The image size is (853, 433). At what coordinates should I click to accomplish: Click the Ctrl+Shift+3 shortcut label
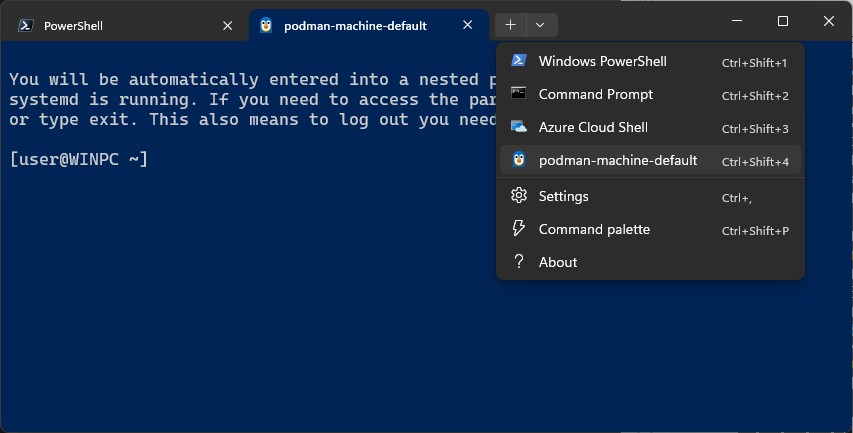pyautogui.click(x=755, y=129)
